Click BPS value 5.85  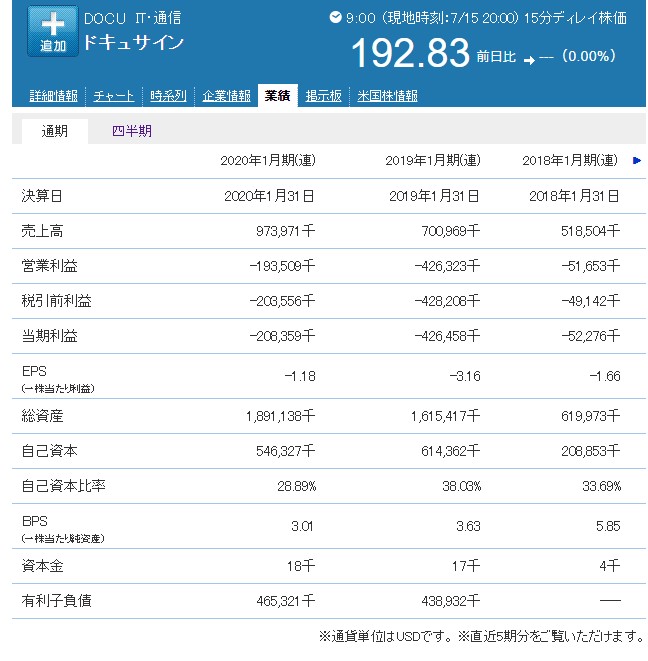pos(608,526)
